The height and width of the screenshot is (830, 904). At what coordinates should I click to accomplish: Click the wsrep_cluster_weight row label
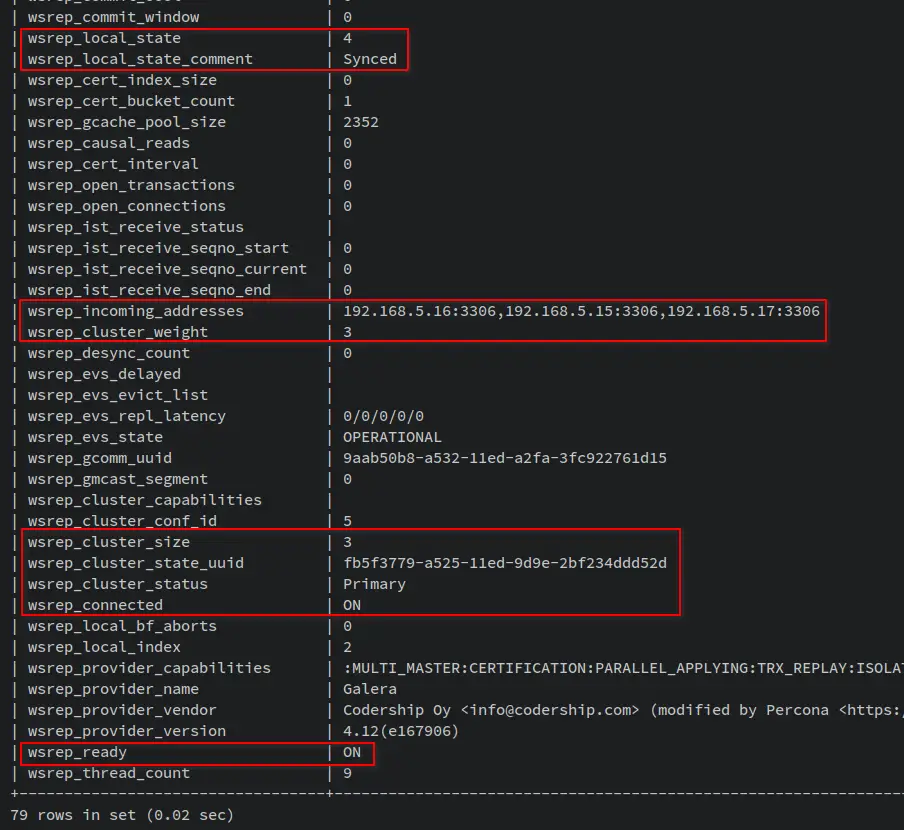click(118, 332)
